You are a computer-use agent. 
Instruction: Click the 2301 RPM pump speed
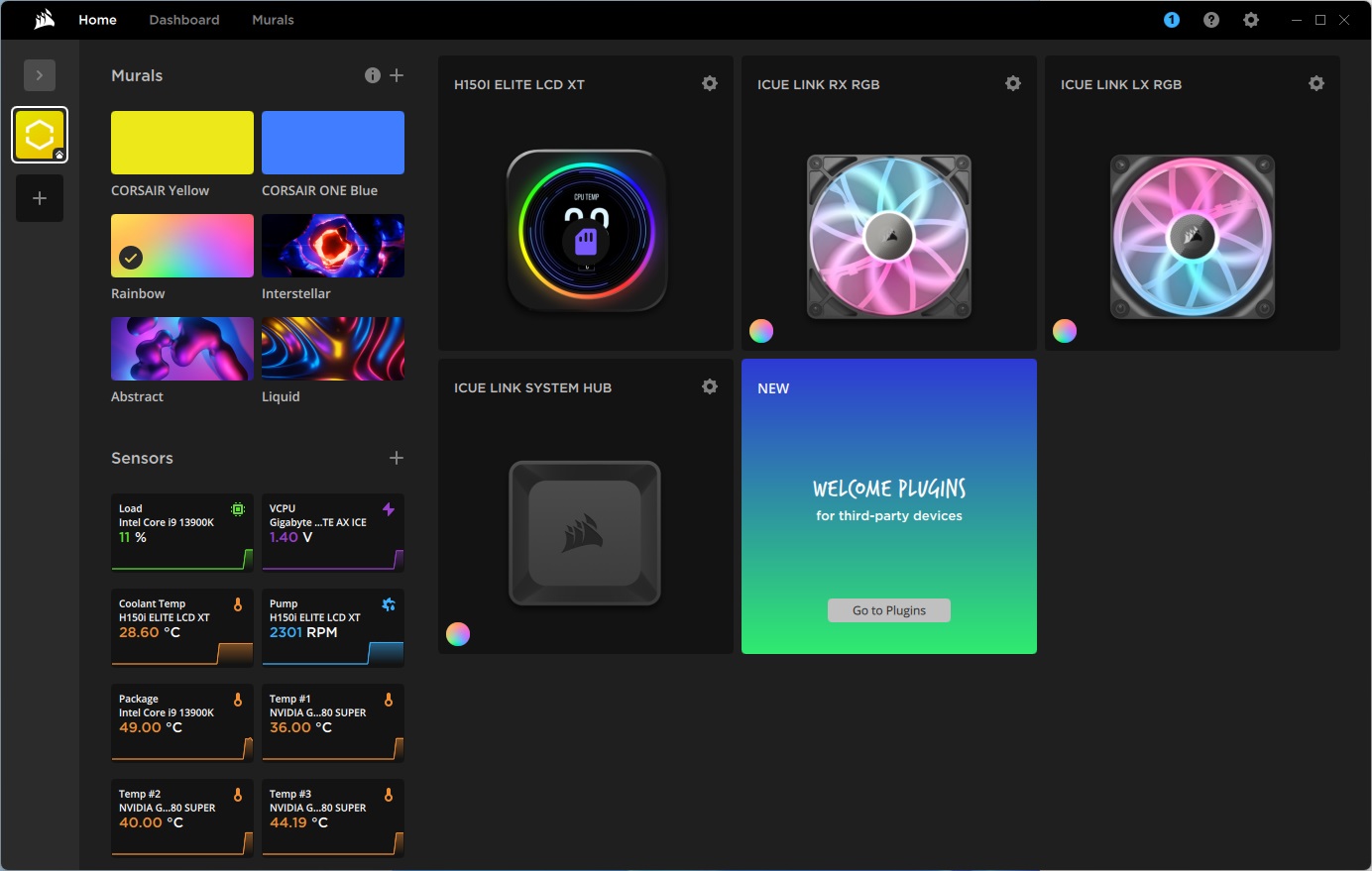[x=303, y=632]
